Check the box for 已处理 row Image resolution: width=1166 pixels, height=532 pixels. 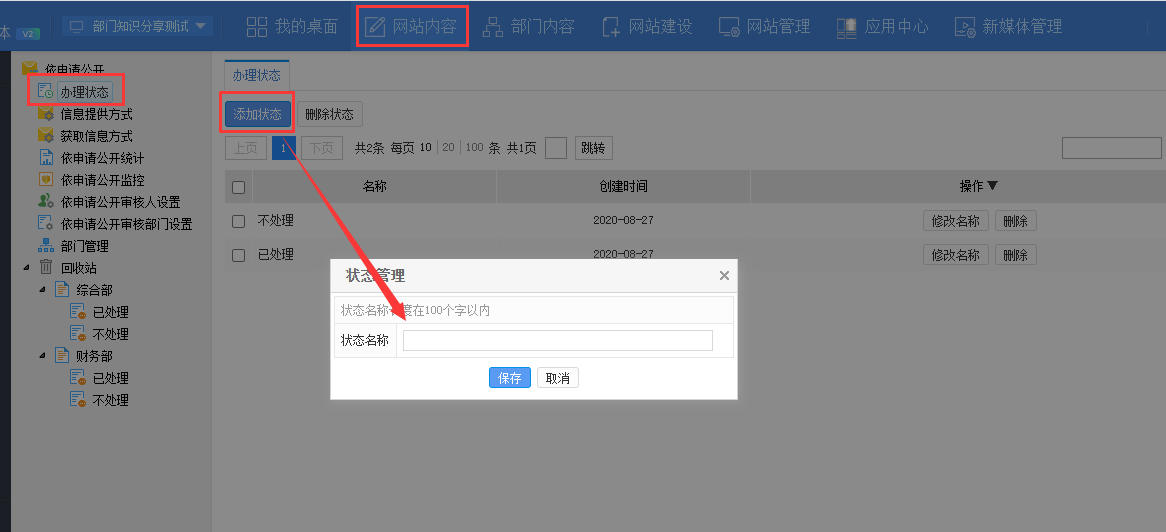point(238,255)
